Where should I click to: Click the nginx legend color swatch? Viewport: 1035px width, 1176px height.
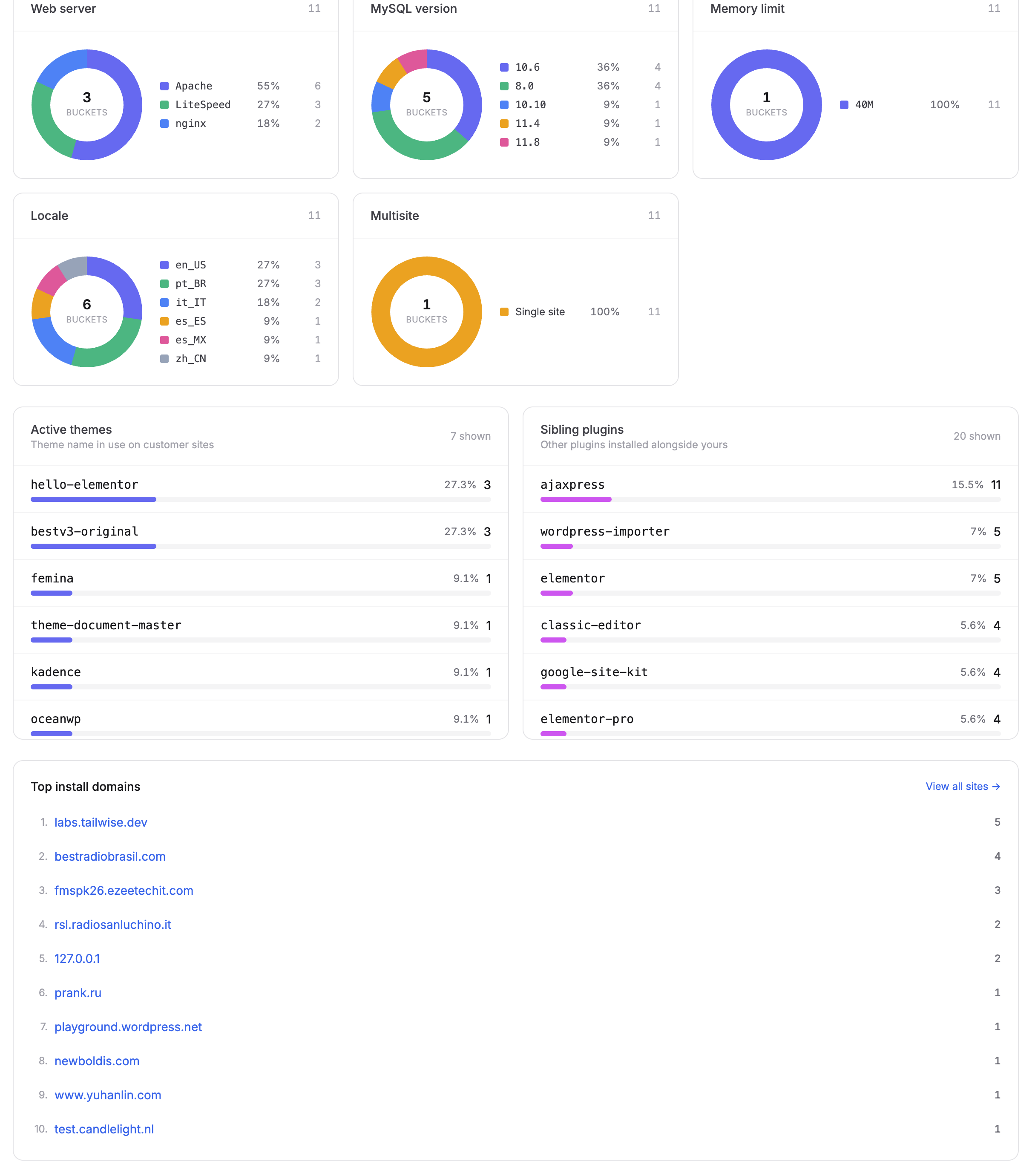[x=164, y=123]
